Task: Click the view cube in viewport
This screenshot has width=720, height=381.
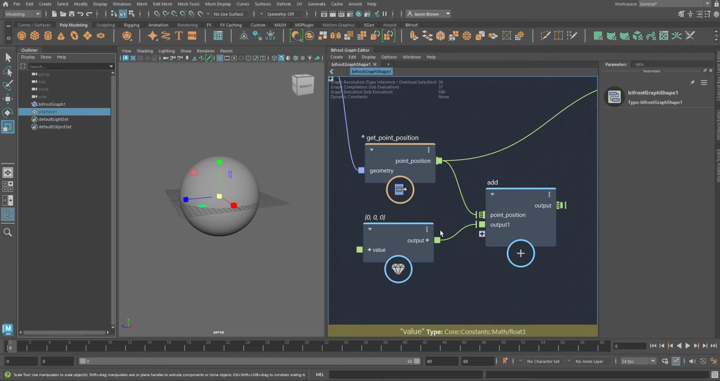Action: pyautogui.click(x=303, y=84)
